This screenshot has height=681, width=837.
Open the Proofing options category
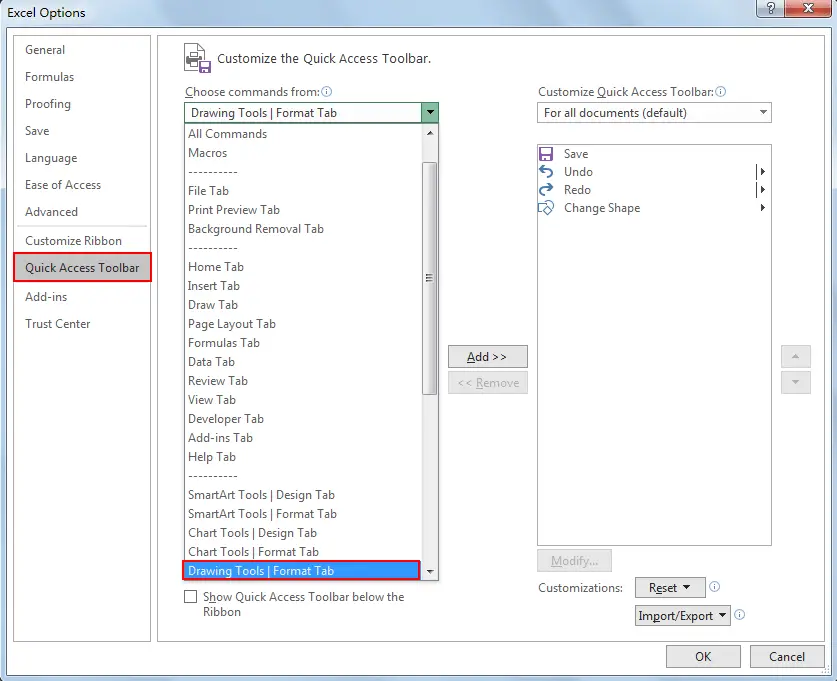coord(82,104)
